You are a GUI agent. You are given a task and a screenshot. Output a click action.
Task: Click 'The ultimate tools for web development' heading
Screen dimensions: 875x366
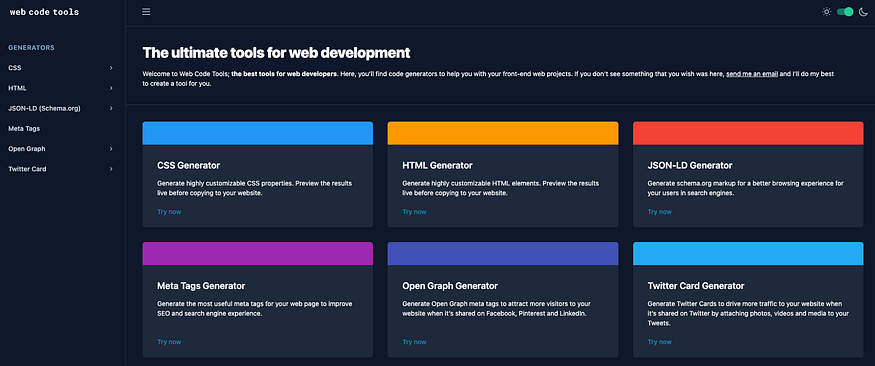click(x=276, y=53)
